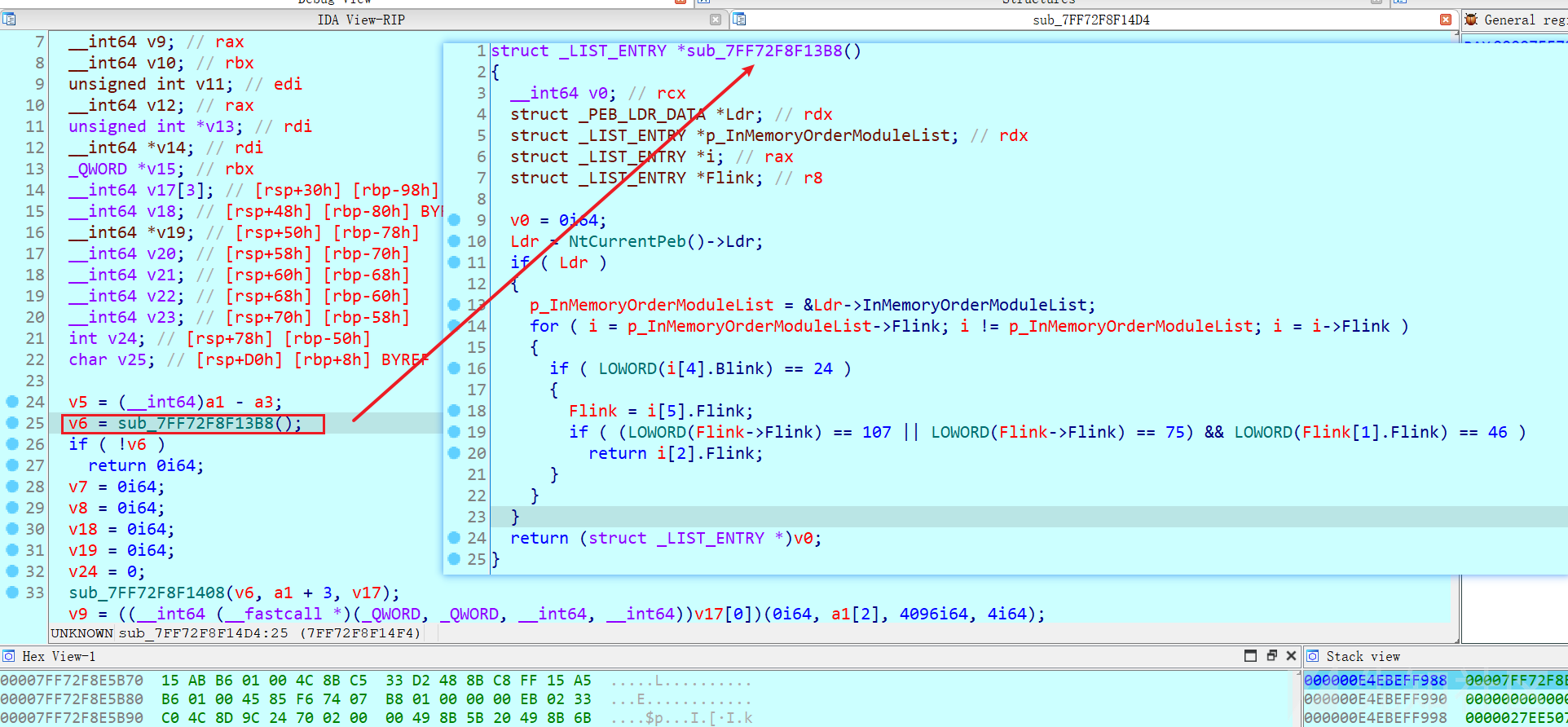
Task: Click 'return i[2].Flink;' in the popup
Action: (x=676, y=453)
